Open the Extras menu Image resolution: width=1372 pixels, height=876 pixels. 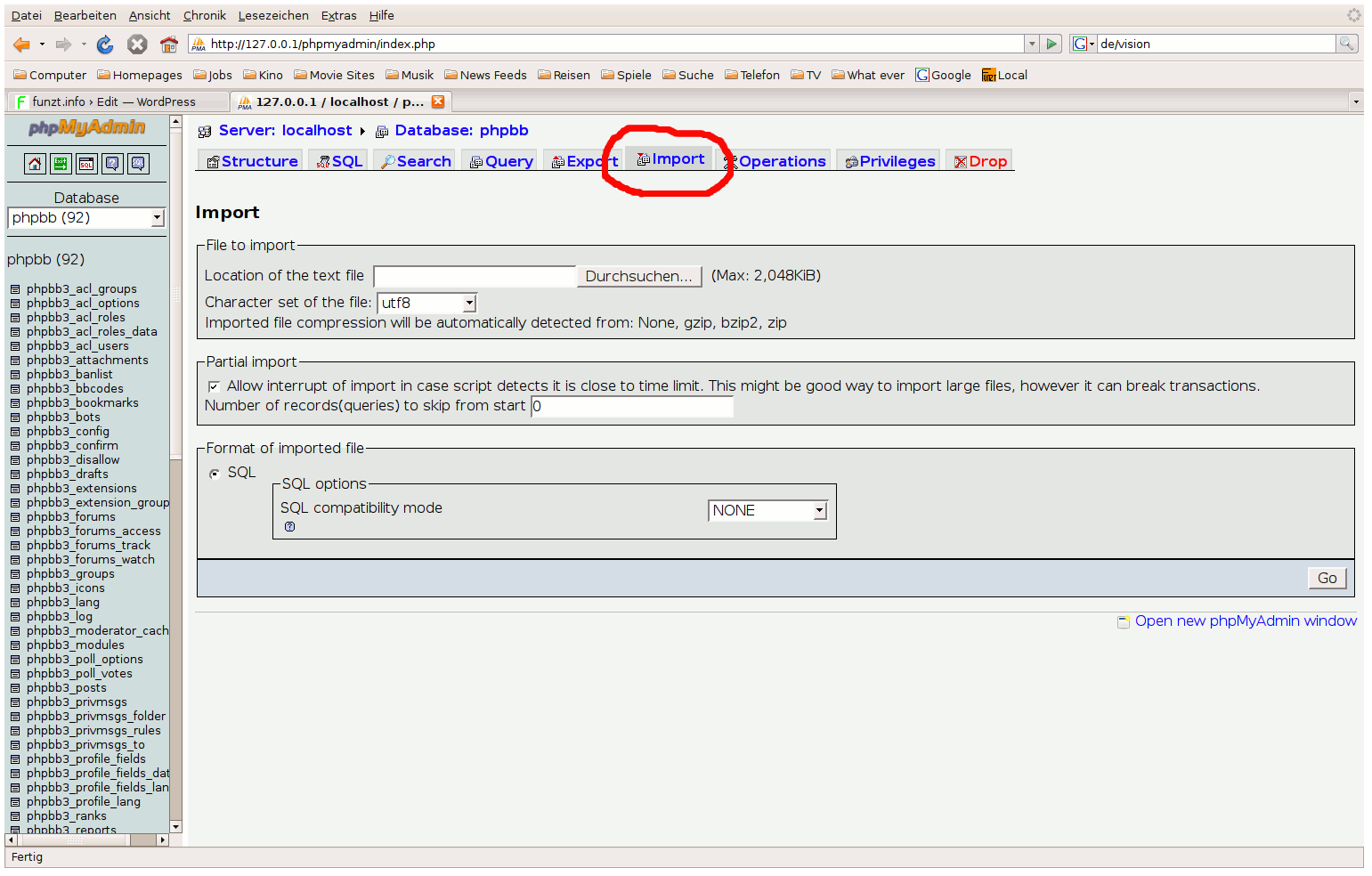338,16
